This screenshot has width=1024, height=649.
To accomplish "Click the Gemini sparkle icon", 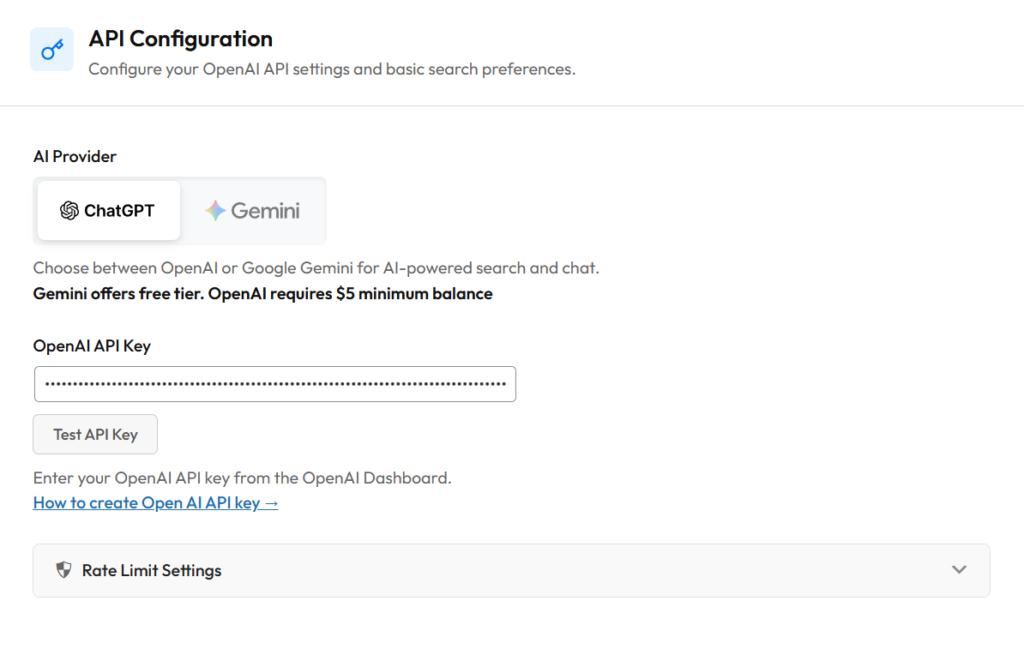I will (215, 211).
